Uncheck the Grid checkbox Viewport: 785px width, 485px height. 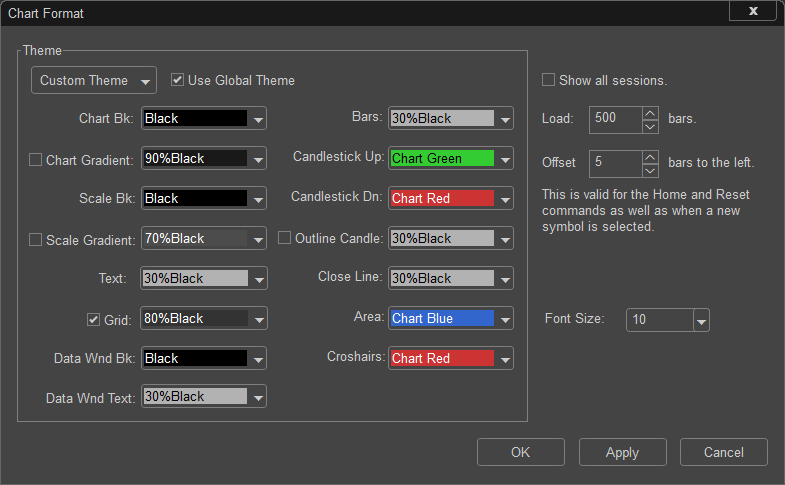coord(94,319)
